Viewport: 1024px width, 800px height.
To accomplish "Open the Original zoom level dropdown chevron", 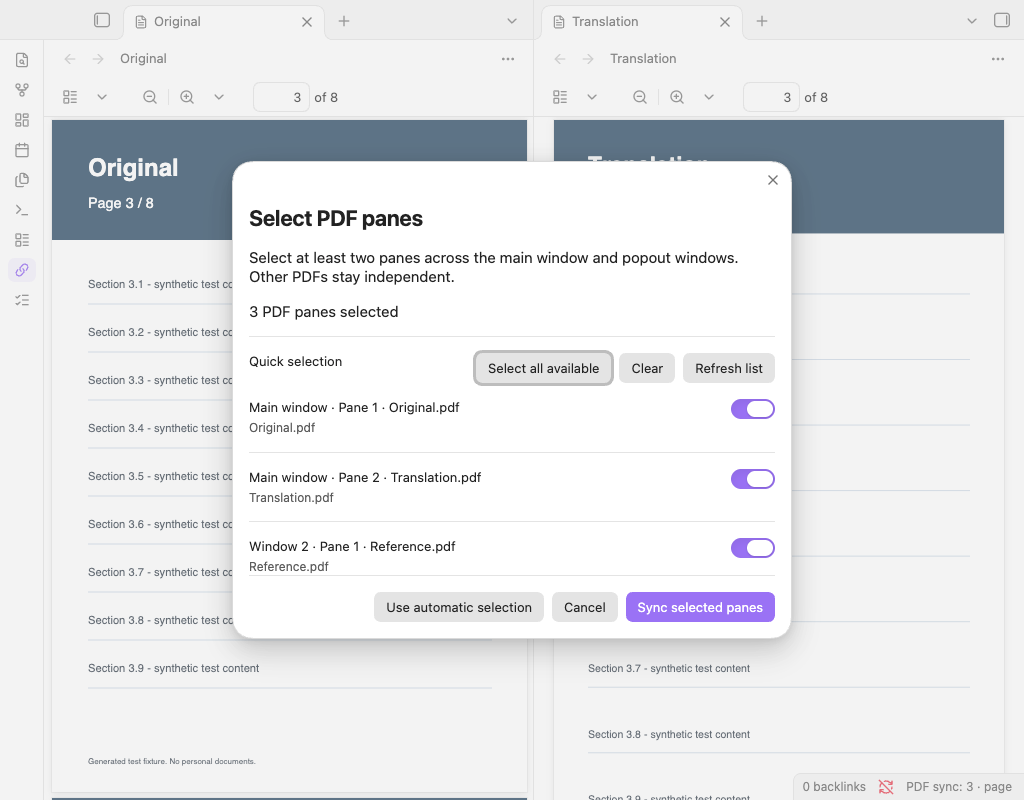I will point(219,97).
